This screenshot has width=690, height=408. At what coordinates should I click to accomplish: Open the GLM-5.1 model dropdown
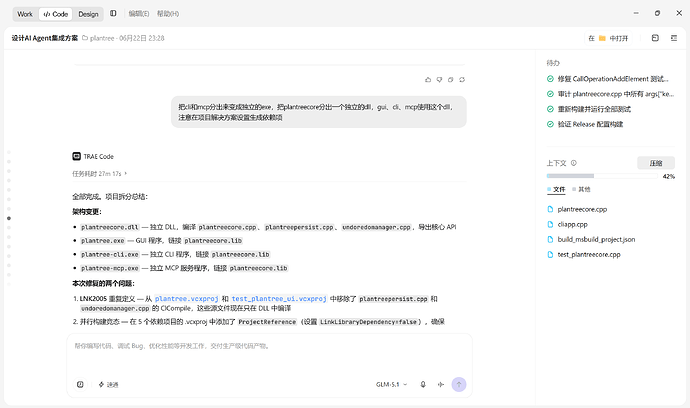tap(391, 384)
